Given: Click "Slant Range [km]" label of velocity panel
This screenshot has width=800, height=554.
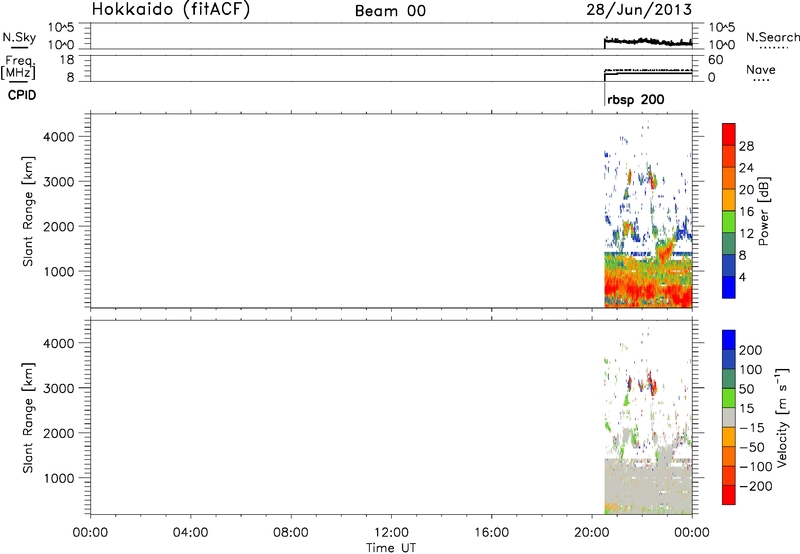Looking at the screenshot, I should click(x=28, y=418).
